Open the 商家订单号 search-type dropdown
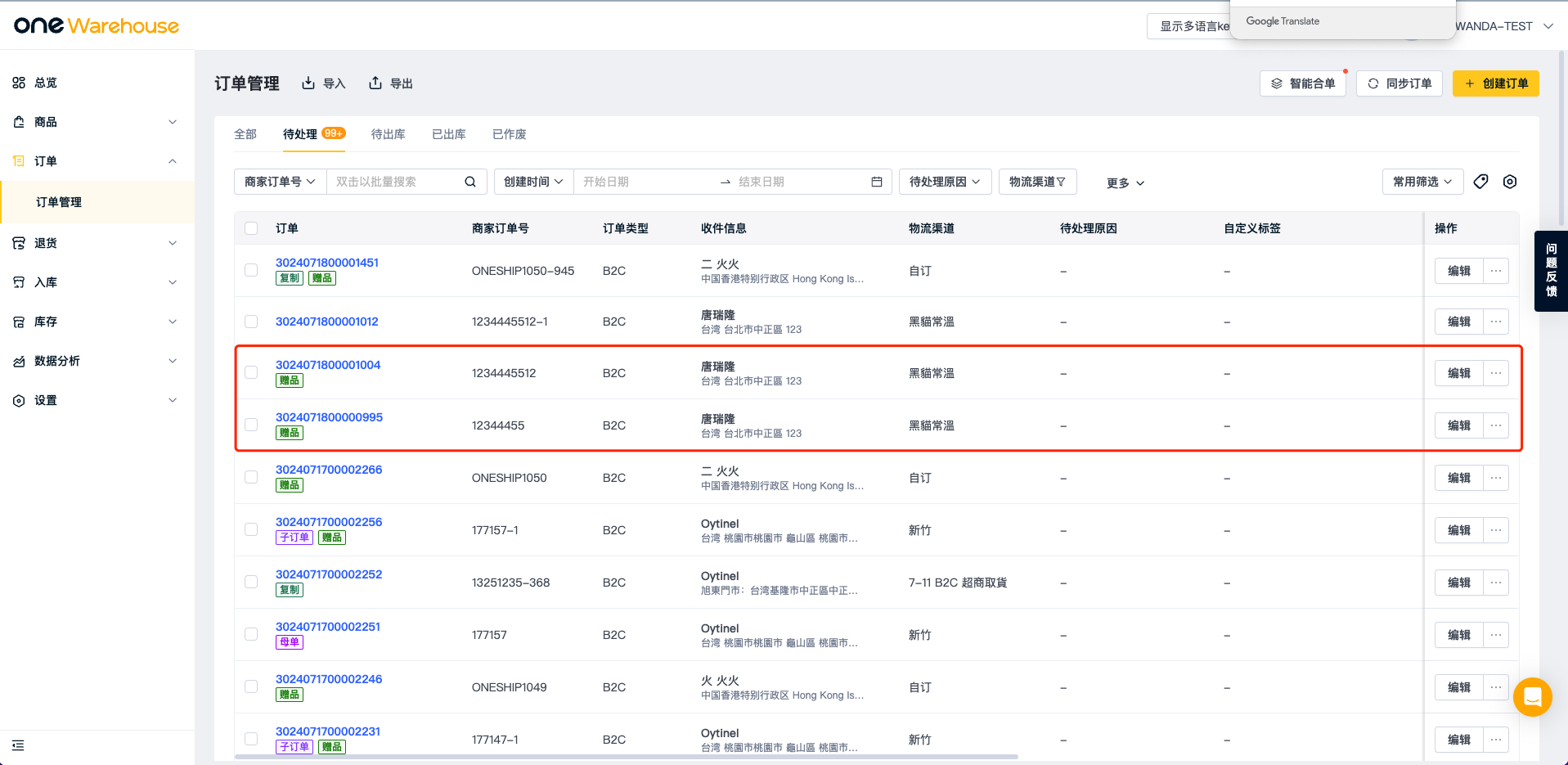This screenshot has width=1568, height=765. point(280,182)
